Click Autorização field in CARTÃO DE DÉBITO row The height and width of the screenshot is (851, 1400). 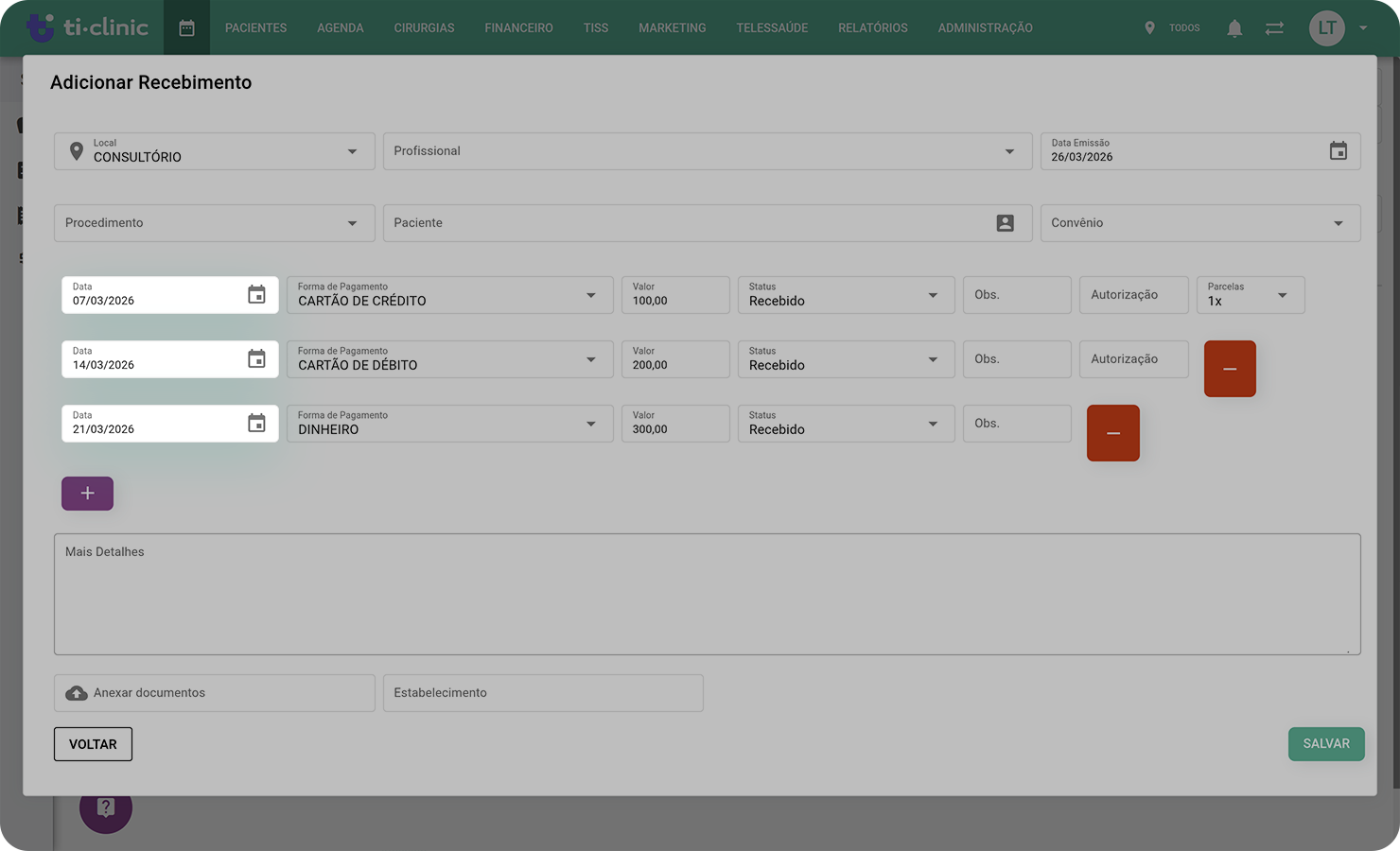[x=1134, y=359]
